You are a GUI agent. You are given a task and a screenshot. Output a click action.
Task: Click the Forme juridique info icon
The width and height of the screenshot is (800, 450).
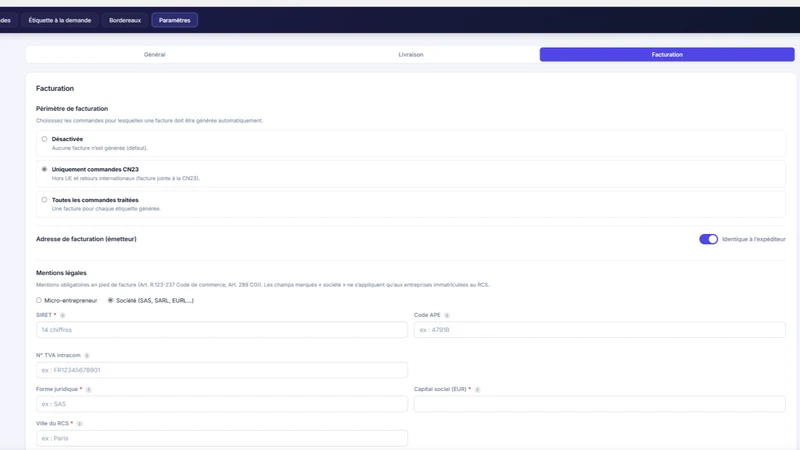[88, 389]
